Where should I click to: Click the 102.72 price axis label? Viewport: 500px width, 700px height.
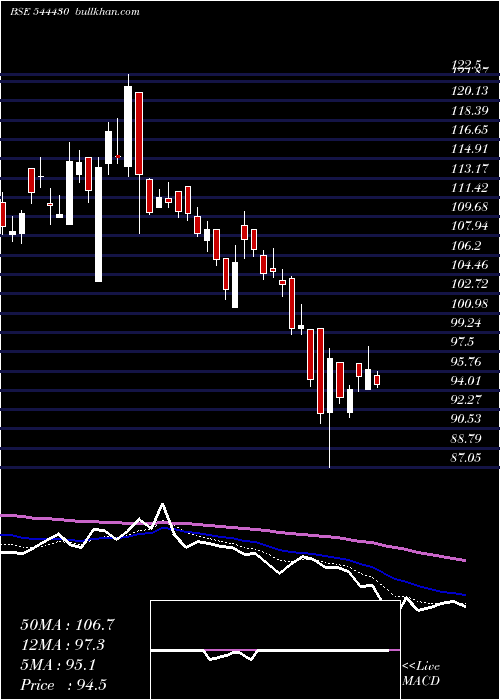469,284
